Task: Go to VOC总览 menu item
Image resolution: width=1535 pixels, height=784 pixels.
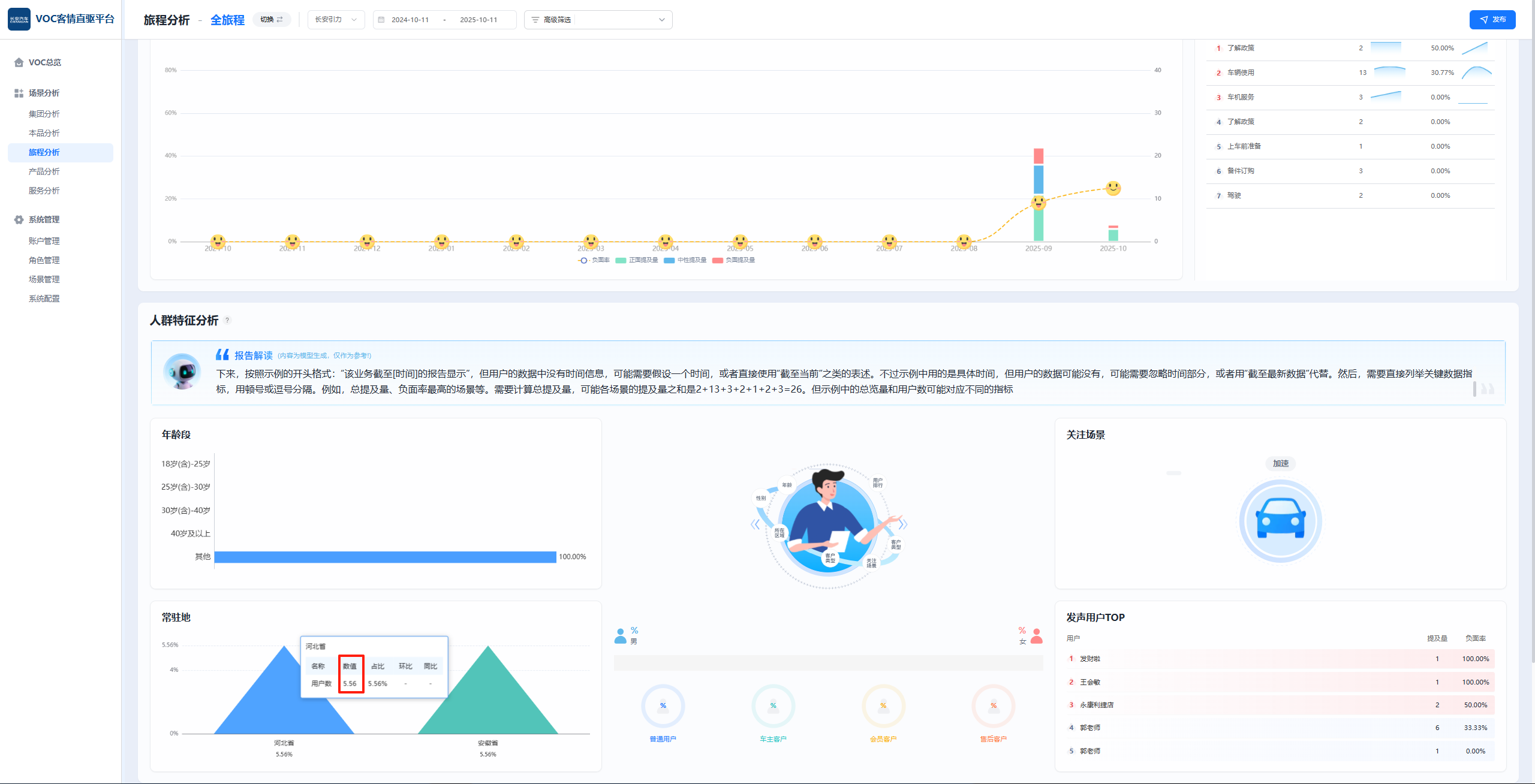Action: (x=44, y=62)
